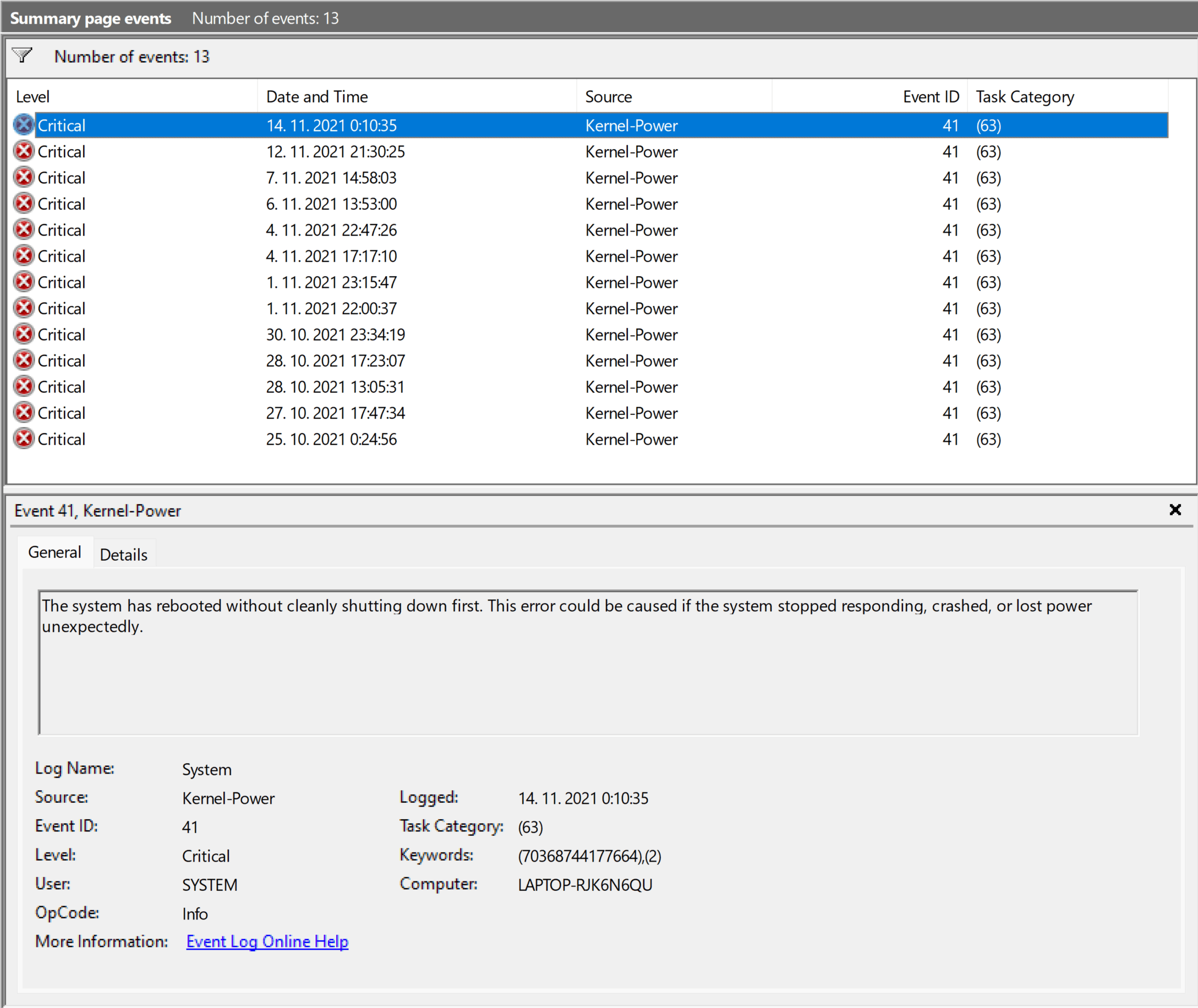Select the 28. 10. 2021 13:05:31 event row
Screen dimensions: 1198x1008
pos(335,387)
